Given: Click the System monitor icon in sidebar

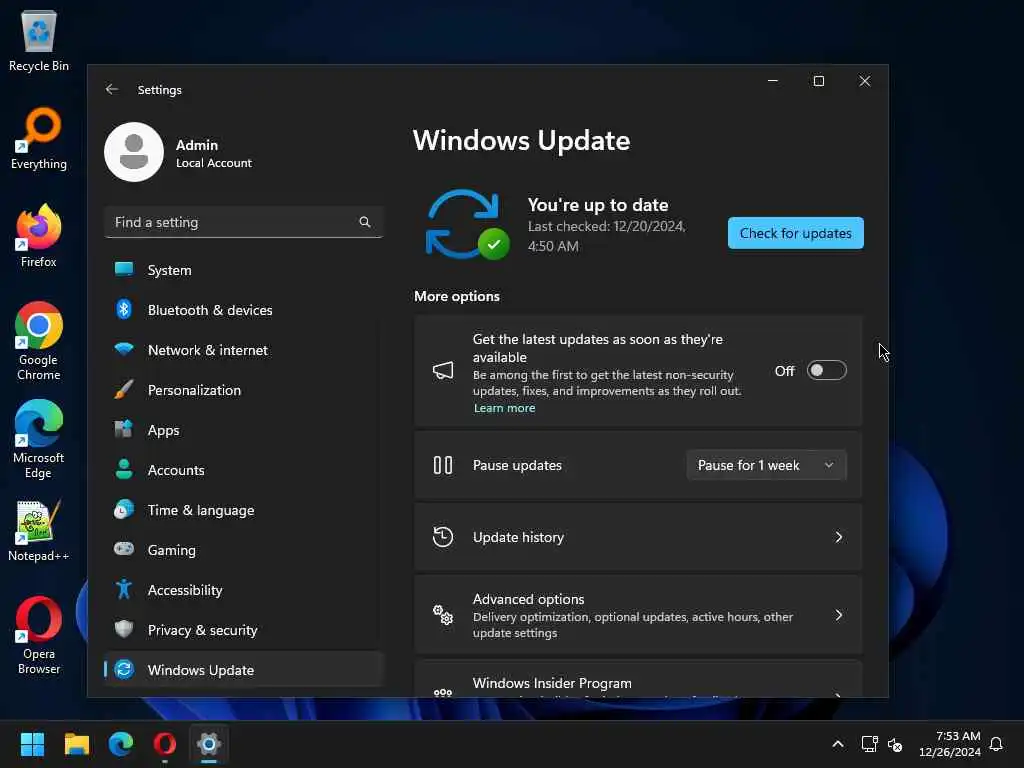Looking at the screenshot, I should point(123,269).
